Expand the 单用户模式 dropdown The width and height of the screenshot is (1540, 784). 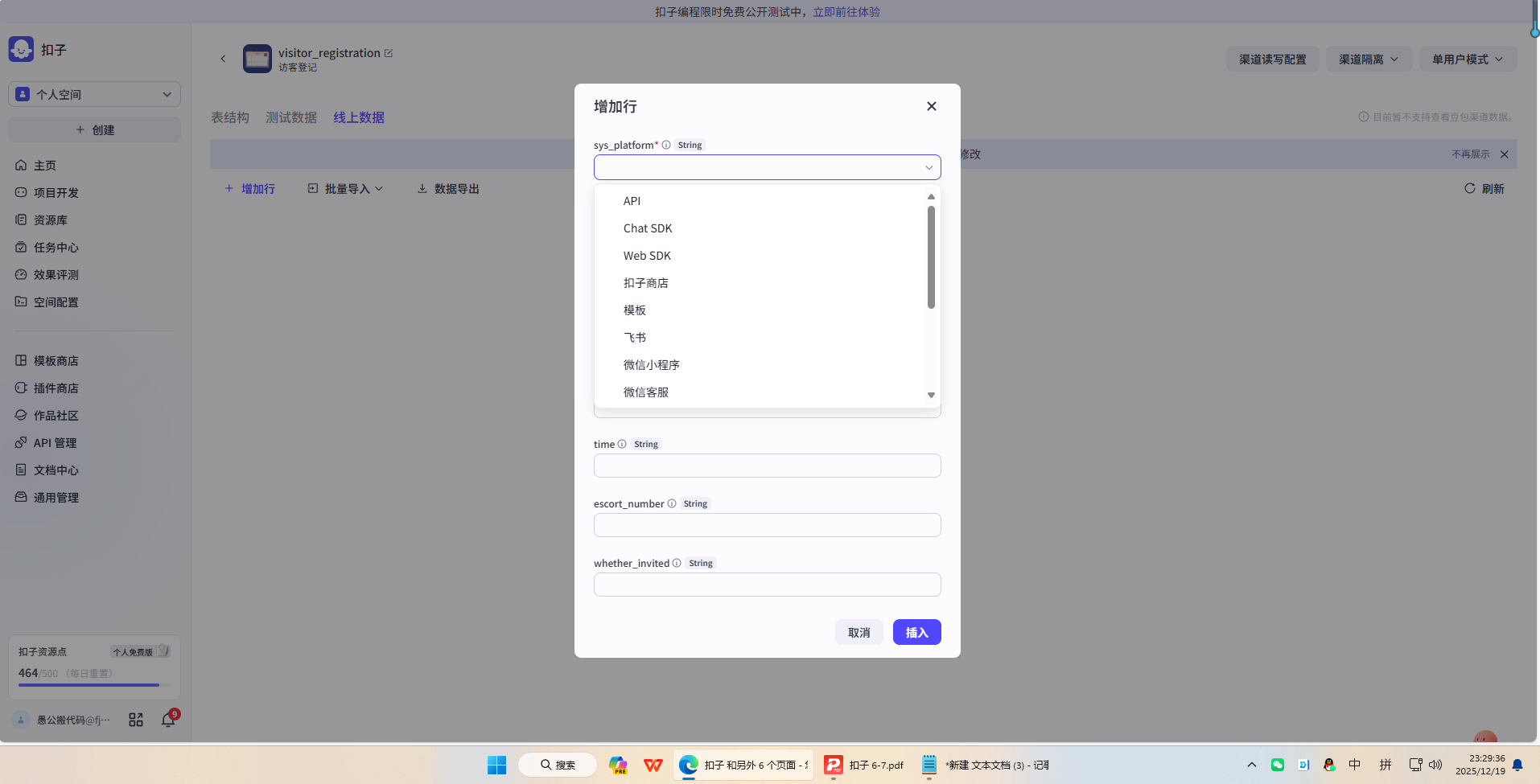point(1467,59)
